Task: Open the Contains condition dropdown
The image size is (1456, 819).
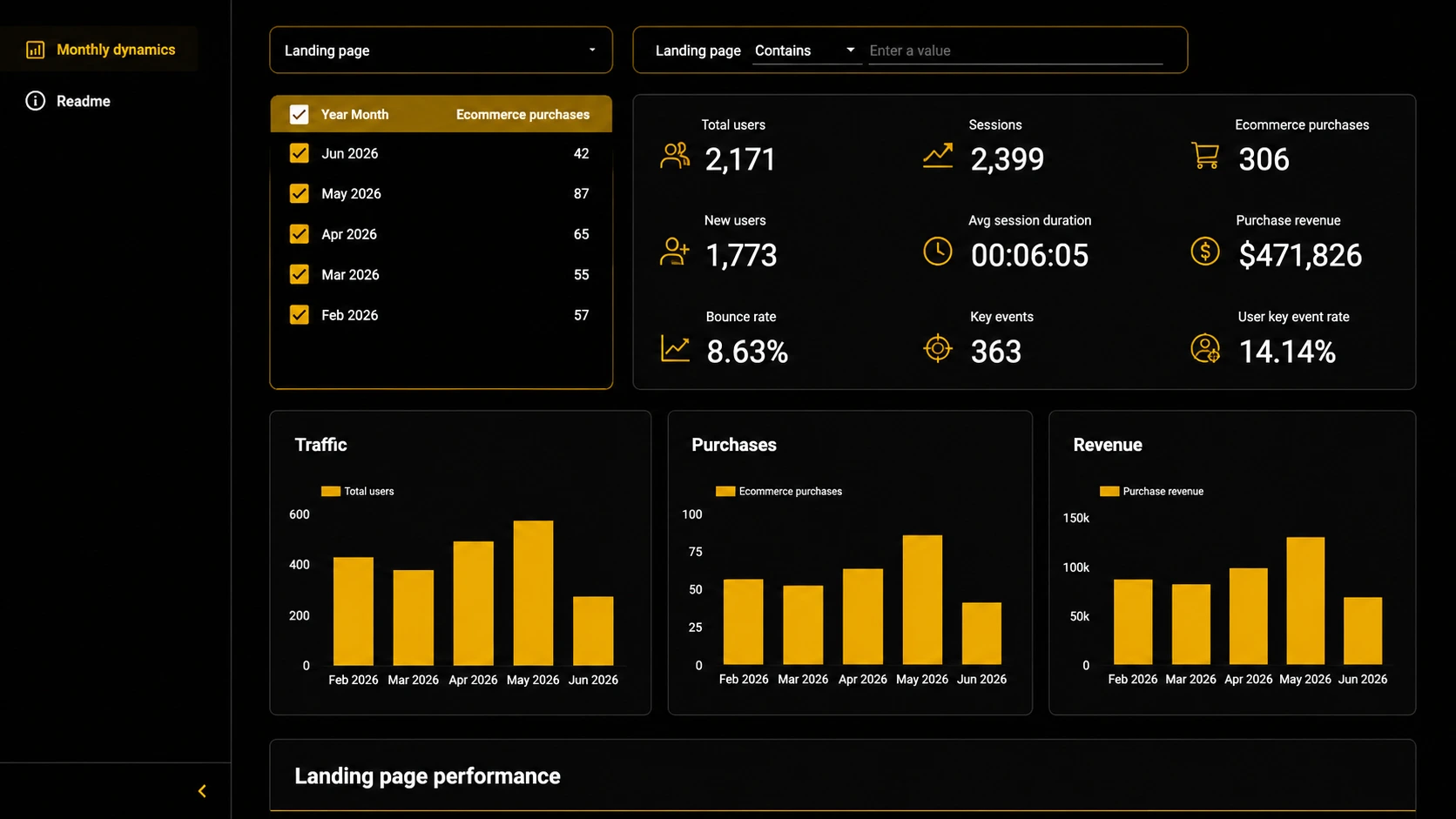Action: tap(806, 50)
